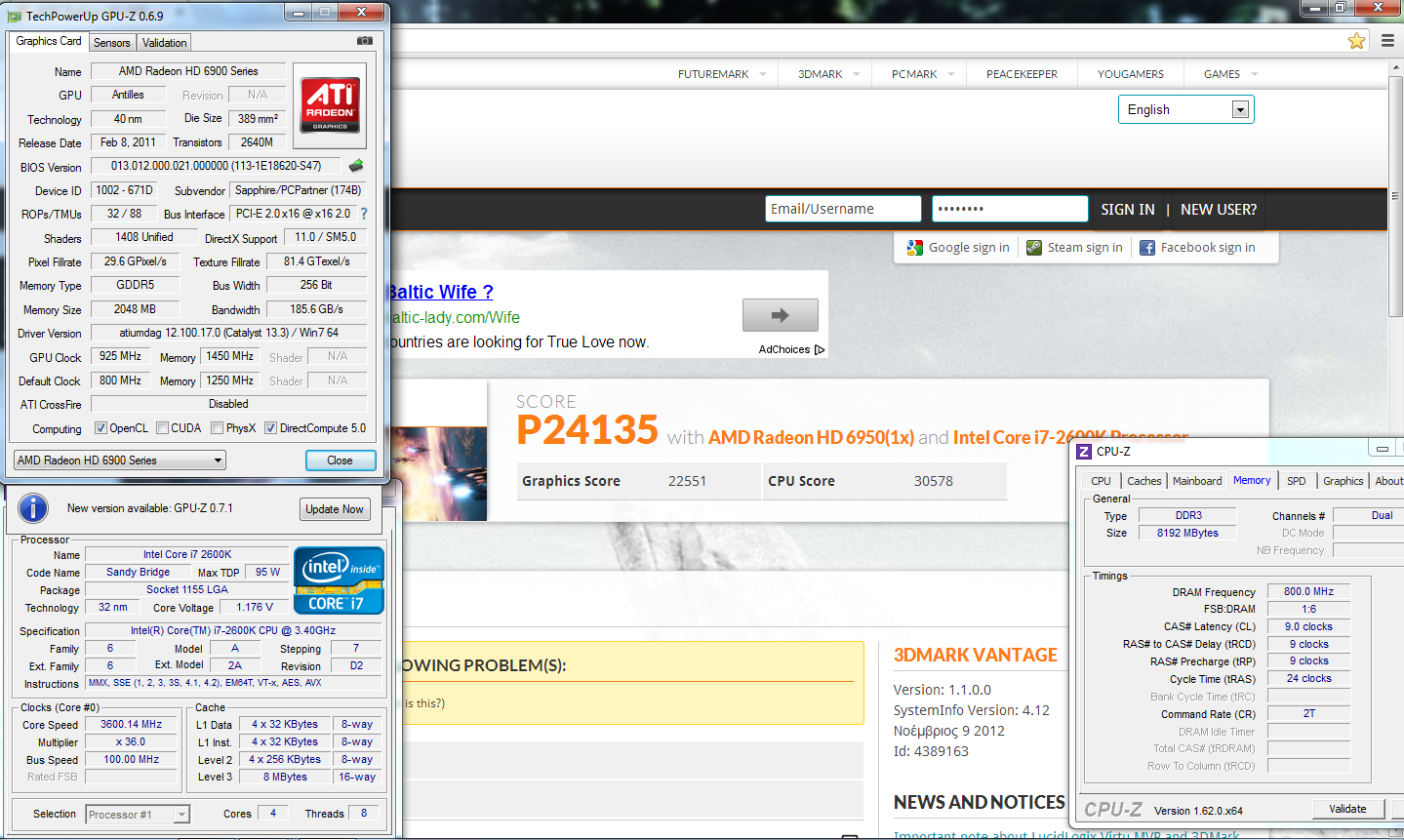The image size is (1404, 840).
Task: Switch to the GPU-Z Validation tab
Action: [164, 43]
